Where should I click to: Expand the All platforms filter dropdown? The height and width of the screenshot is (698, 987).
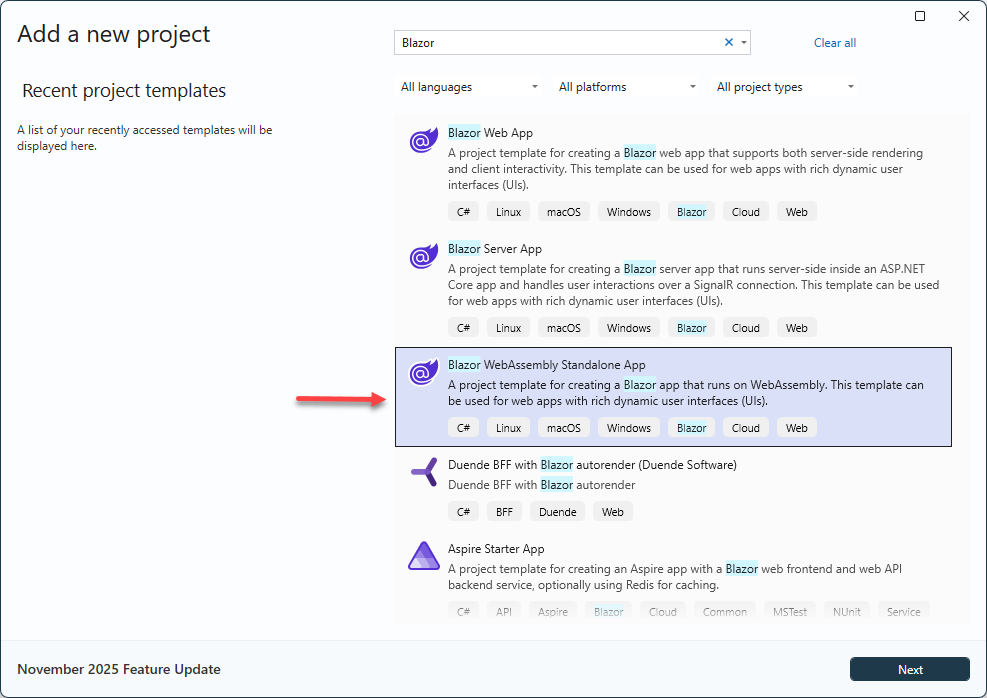[627, 87]
